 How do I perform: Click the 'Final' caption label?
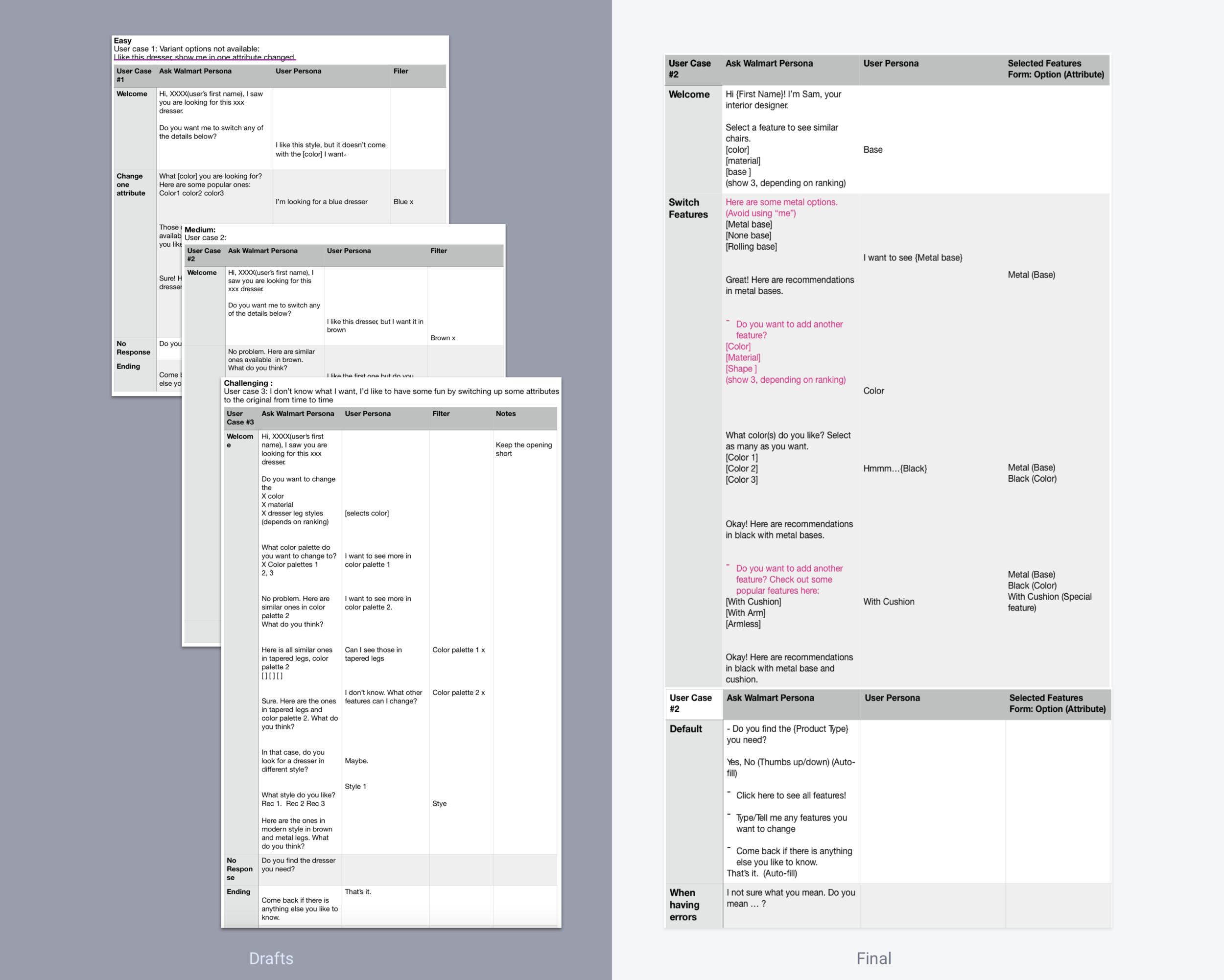tap(874, 958)
